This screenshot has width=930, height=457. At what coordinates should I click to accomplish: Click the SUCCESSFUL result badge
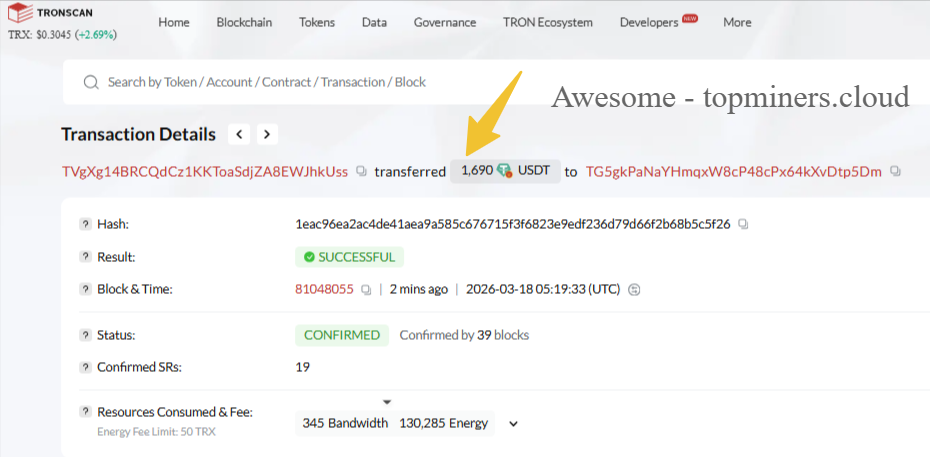click(x=349, y=257)
